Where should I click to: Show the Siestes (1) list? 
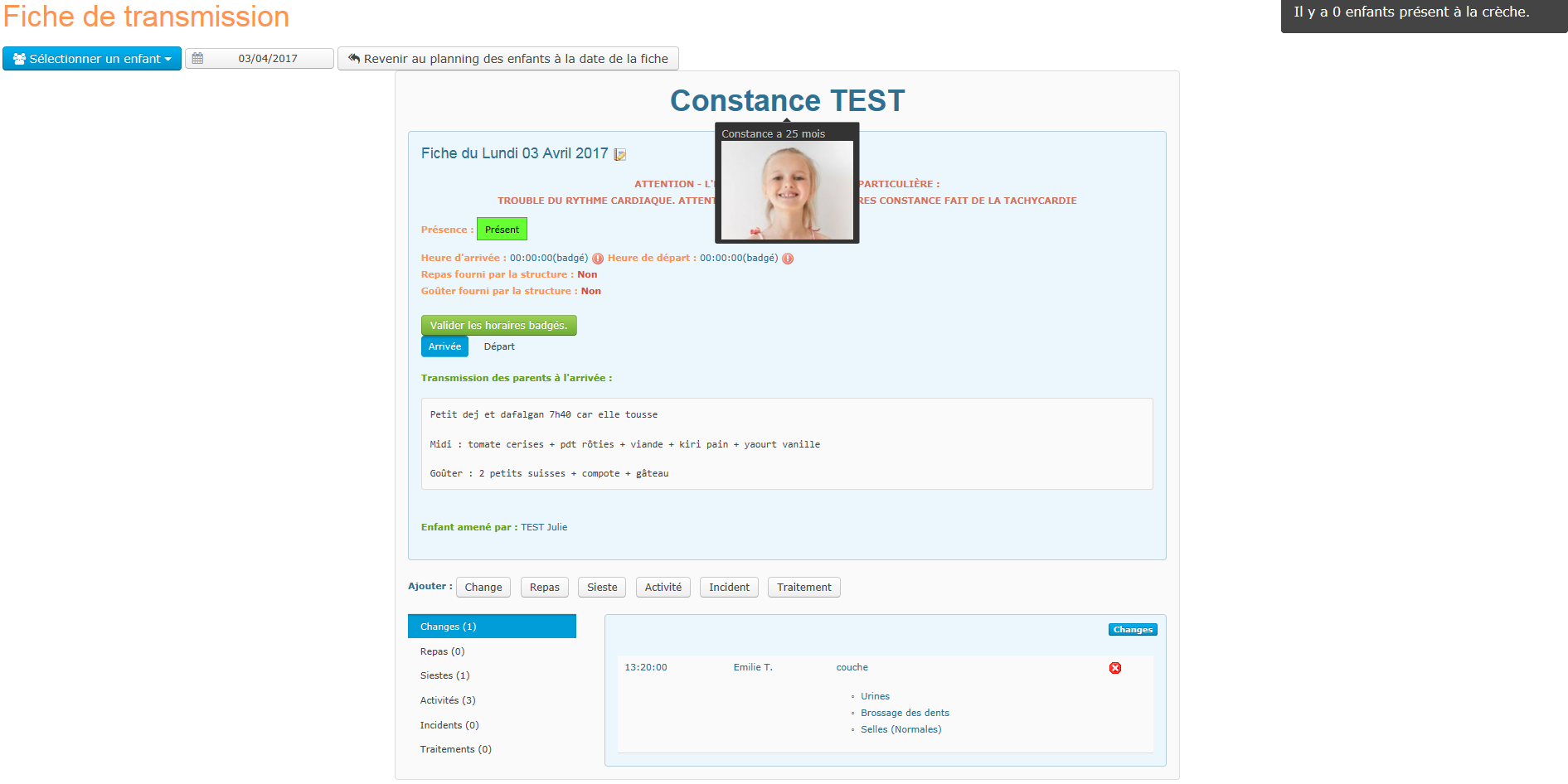(x=444, y=675)
